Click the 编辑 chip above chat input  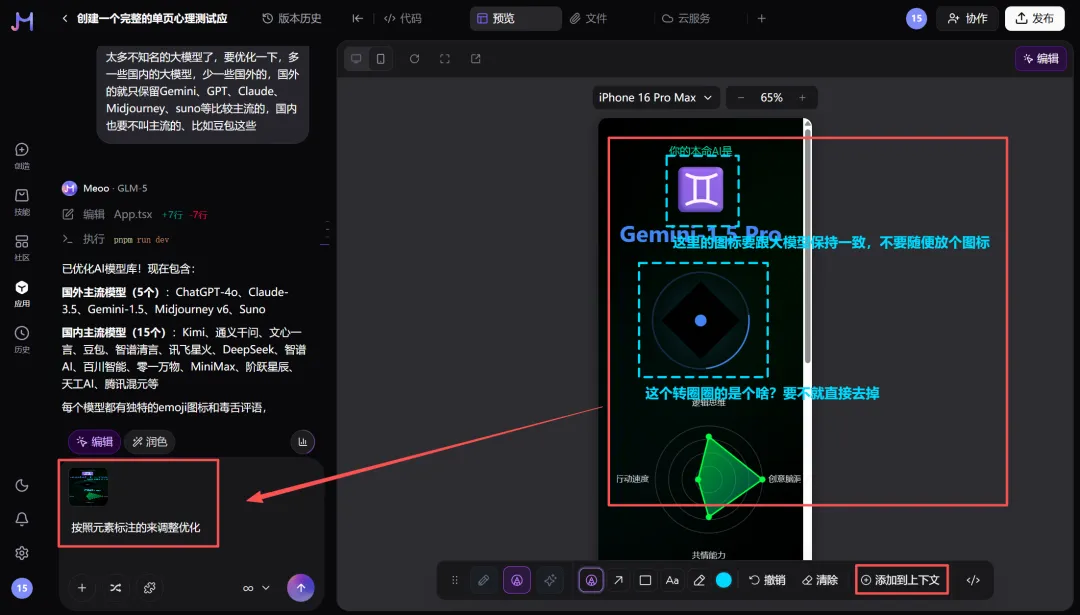tap(94, 441)
